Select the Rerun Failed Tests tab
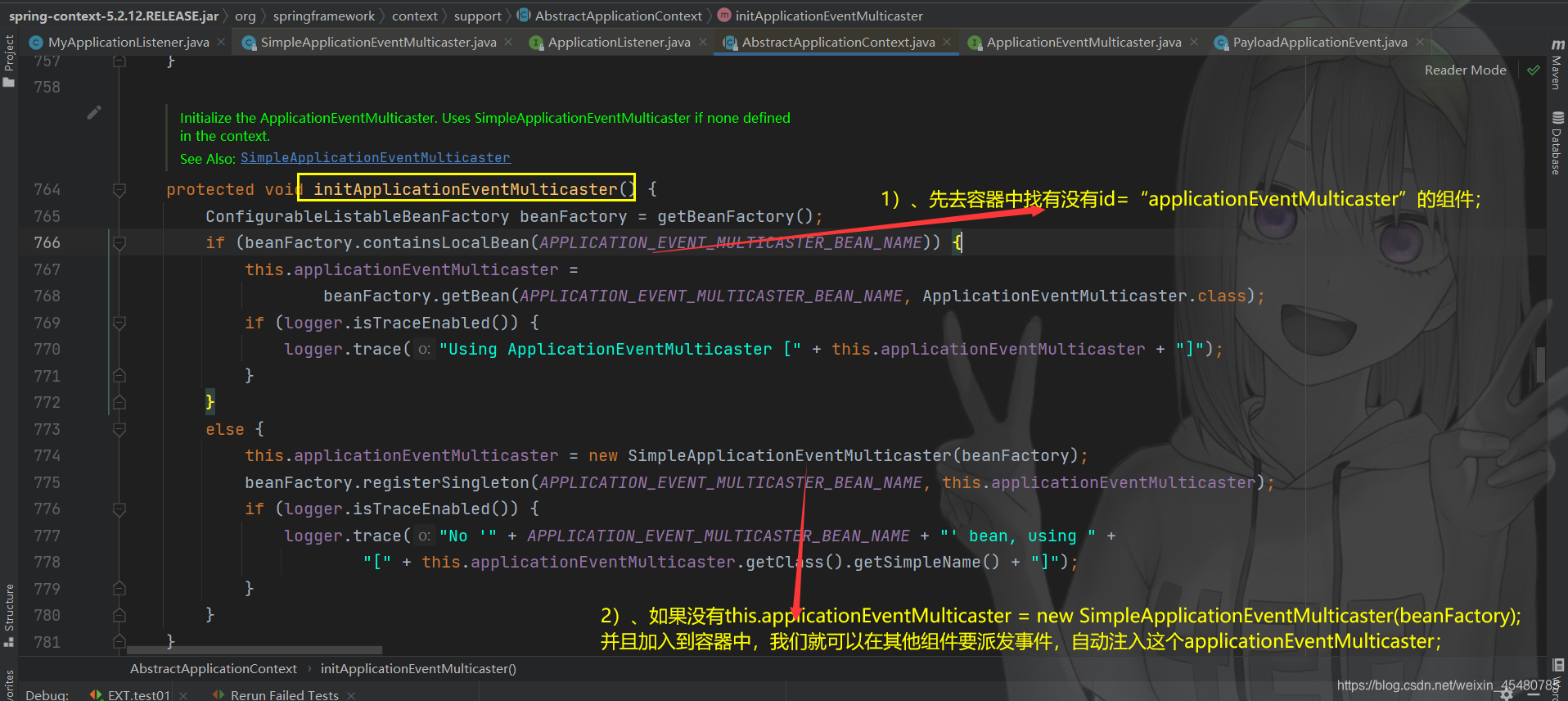 tap(284, 694)
